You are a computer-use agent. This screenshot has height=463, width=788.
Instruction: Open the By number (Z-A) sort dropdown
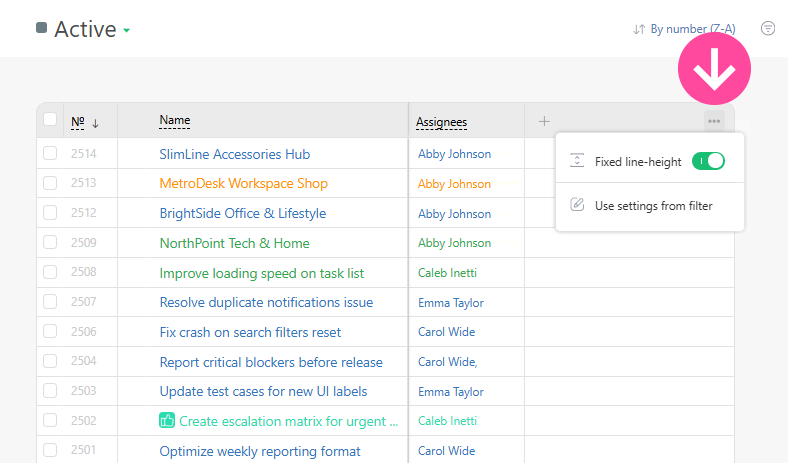(x=684, y=29)
